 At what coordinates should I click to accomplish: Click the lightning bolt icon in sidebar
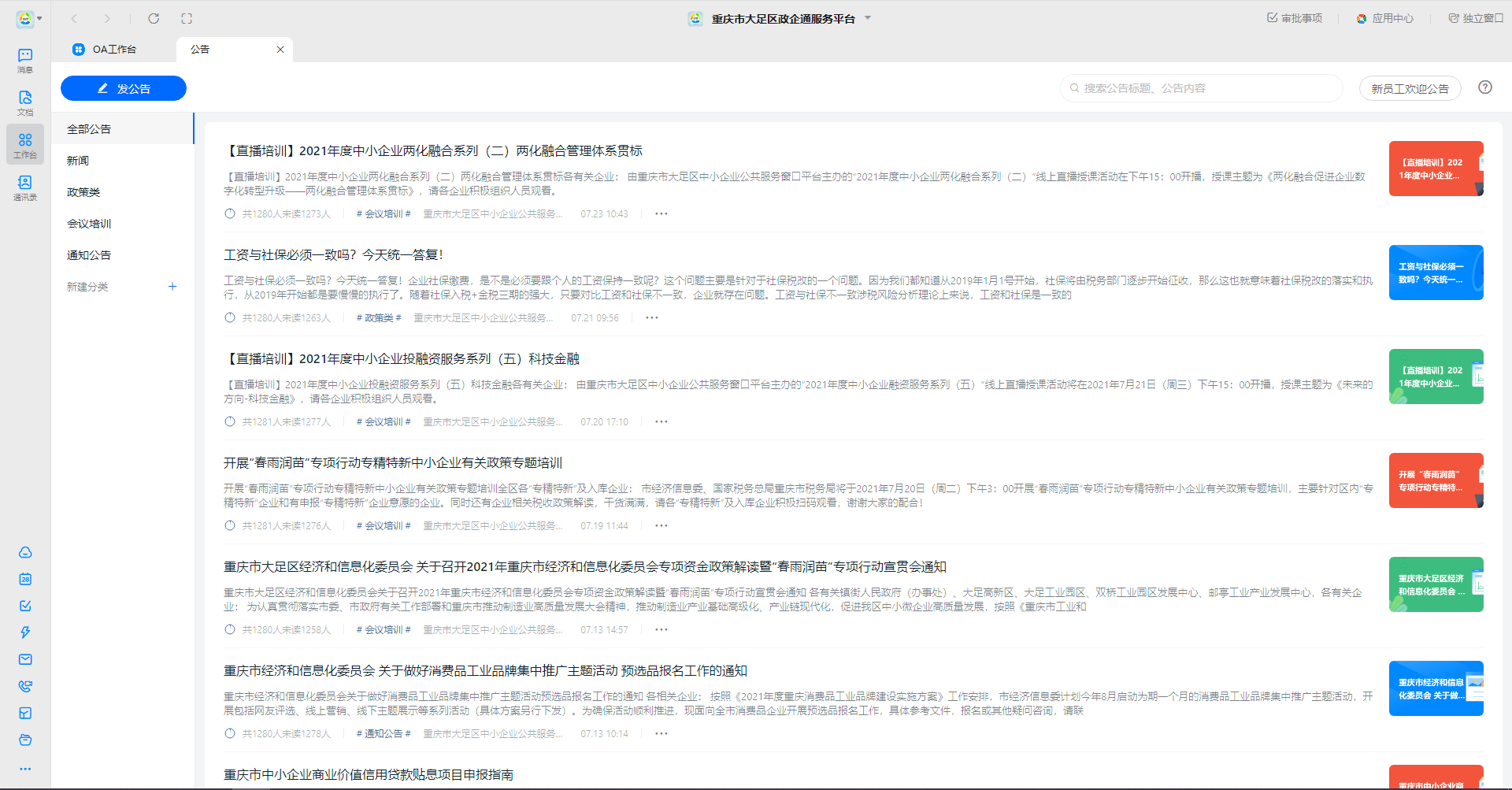pos(25,632)
